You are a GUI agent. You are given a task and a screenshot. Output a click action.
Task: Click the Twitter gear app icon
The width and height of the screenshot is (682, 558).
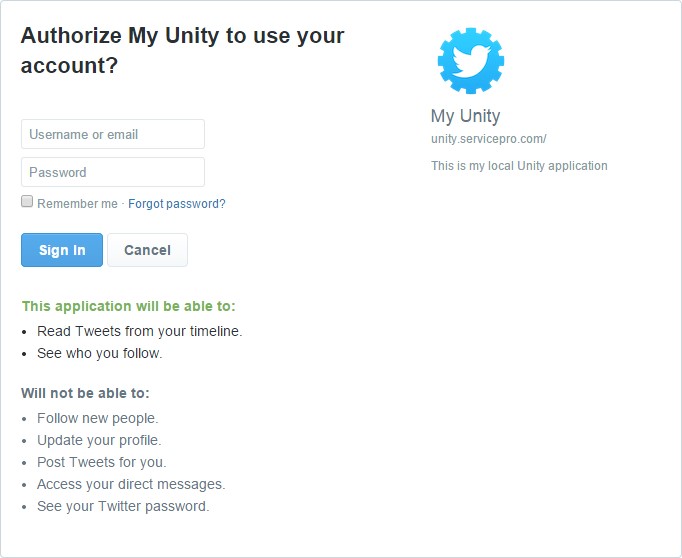471,60
